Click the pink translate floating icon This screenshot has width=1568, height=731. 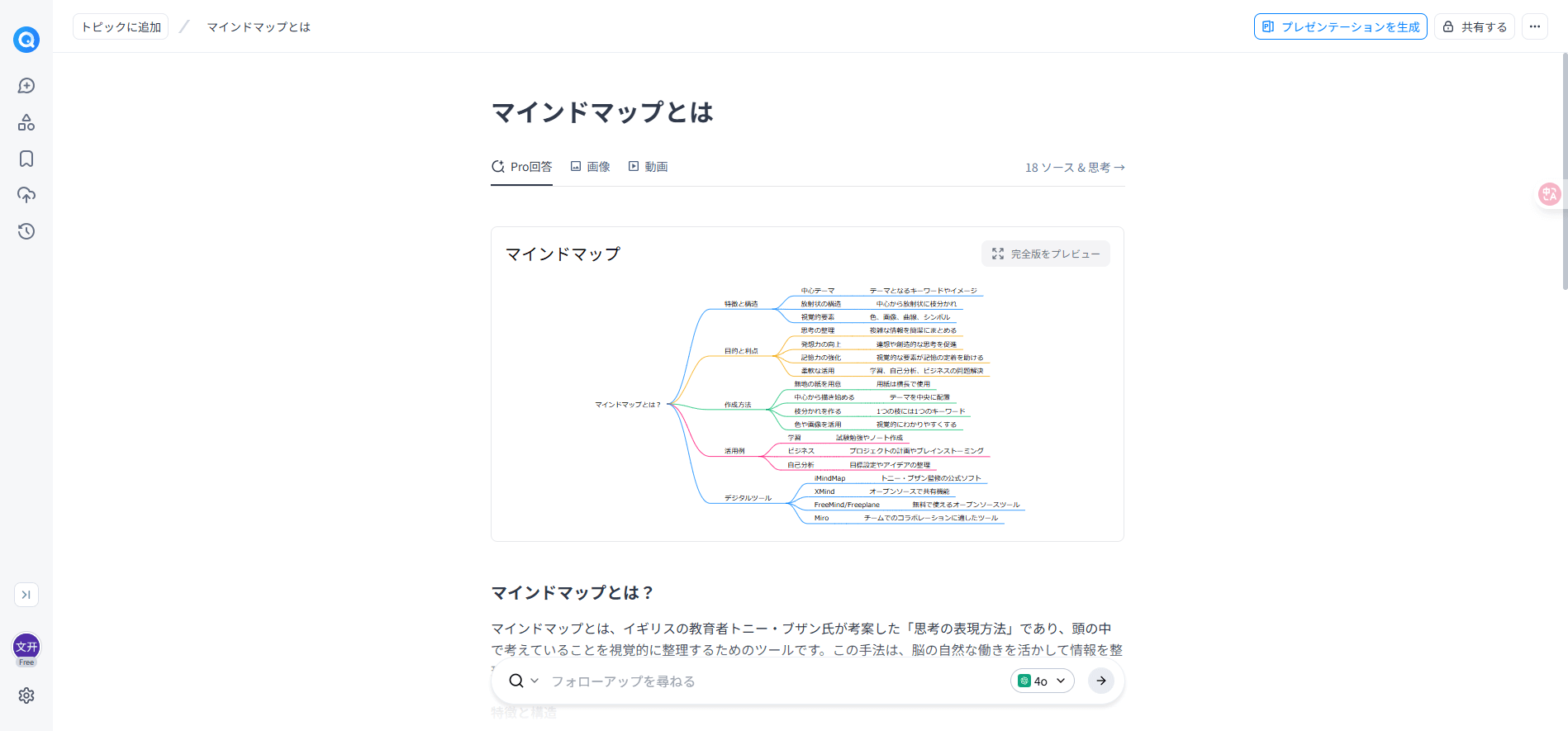click(x=1549, y=194)
